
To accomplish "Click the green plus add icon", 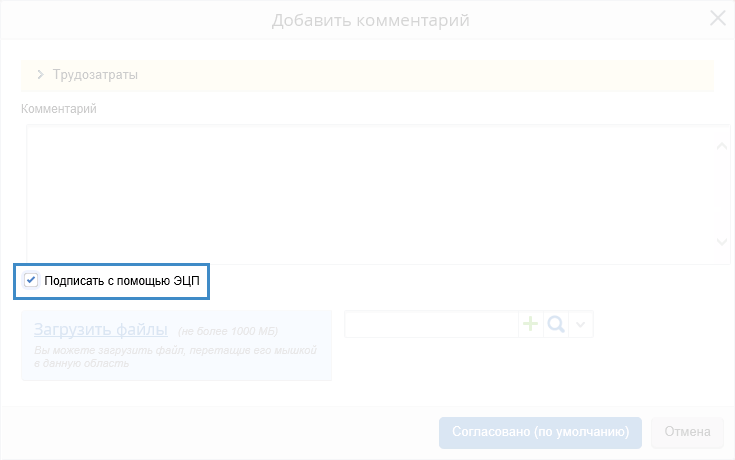I will point(531,324).
